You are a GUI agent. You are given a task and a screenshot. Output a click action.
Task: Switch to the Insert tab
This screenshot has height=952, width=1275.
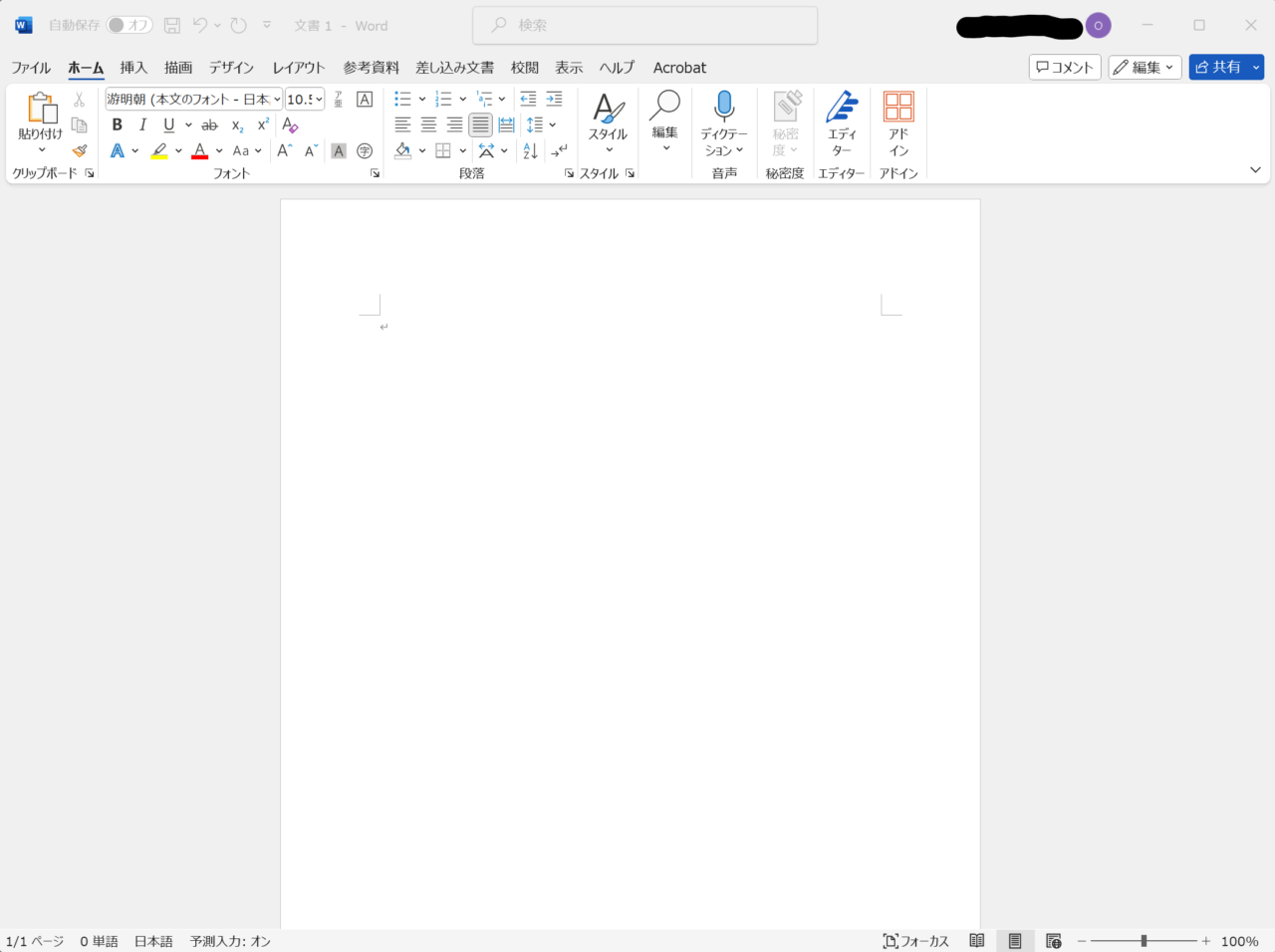pos(133,68)
